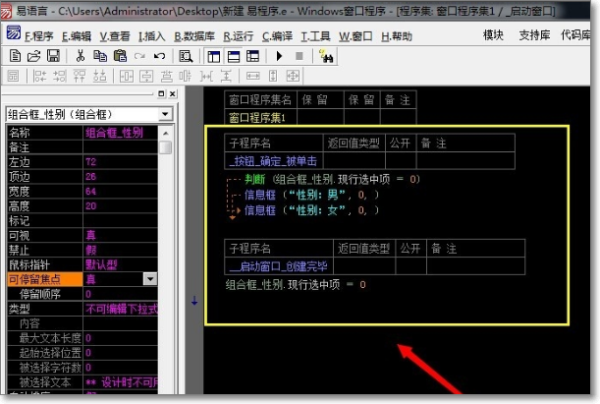600x404 pixels.
Task: Click the Undo arrow icon
Action: click(x=159, y=56)
